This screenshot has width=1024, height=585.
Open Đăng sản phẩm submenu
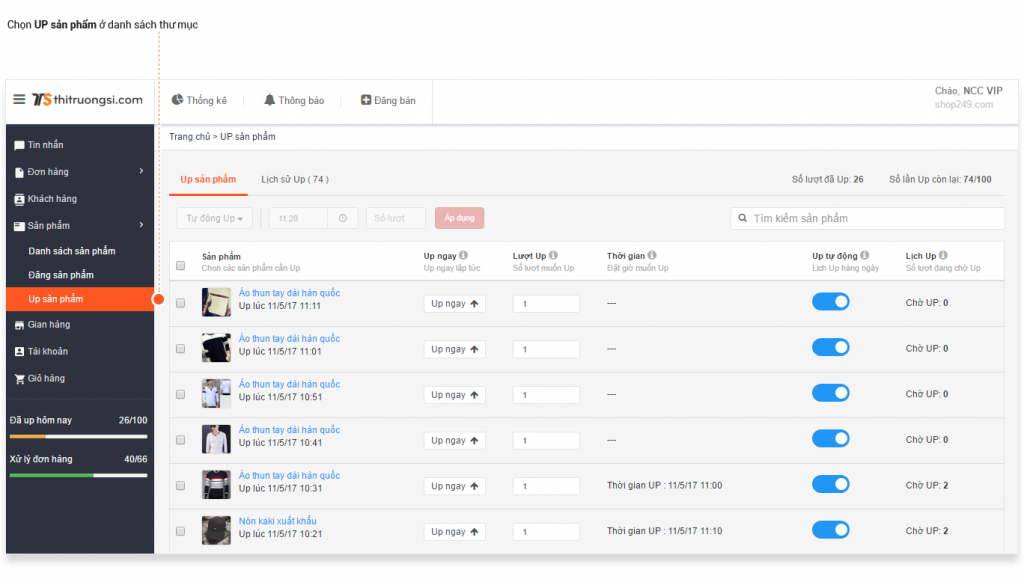pos(61,275)
